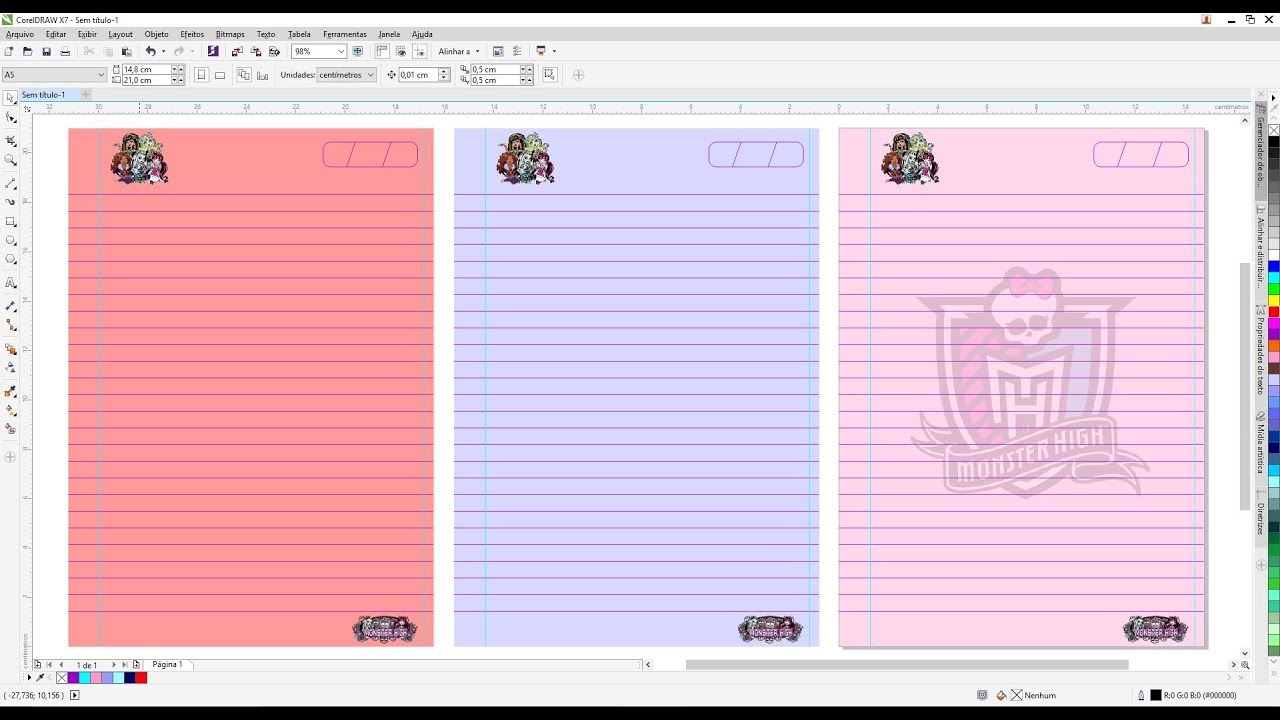Switch to the Sem título-1 document tab
1280x720 pixels.
pos(43,95)
